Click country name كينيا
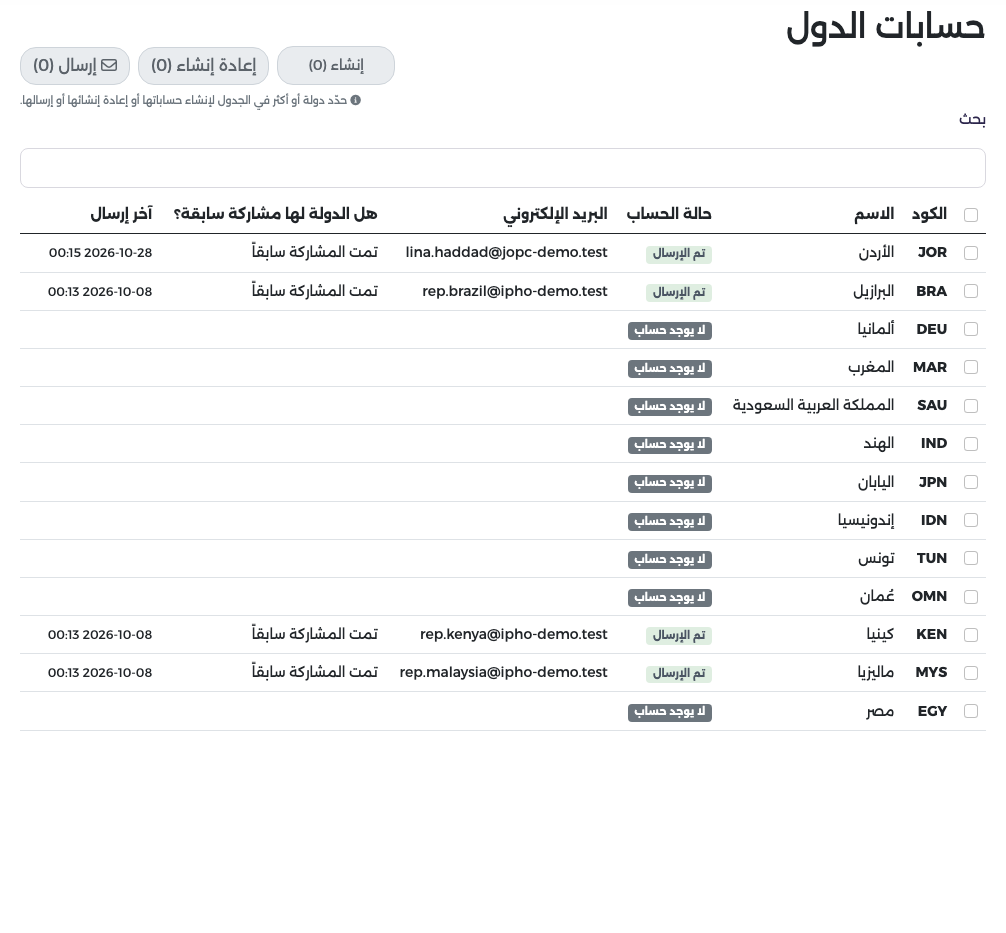Screen dimensions: 1006x933 880,634
